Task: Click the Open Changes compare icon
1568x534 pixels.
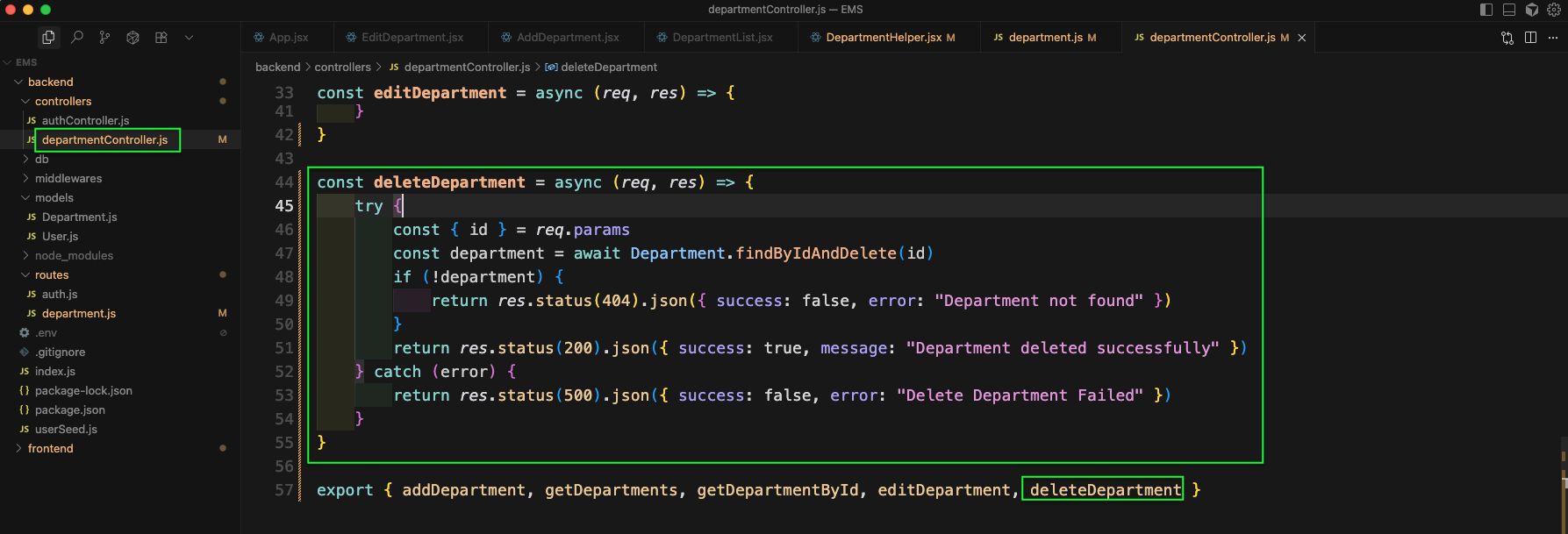Action: [1507, 38]
